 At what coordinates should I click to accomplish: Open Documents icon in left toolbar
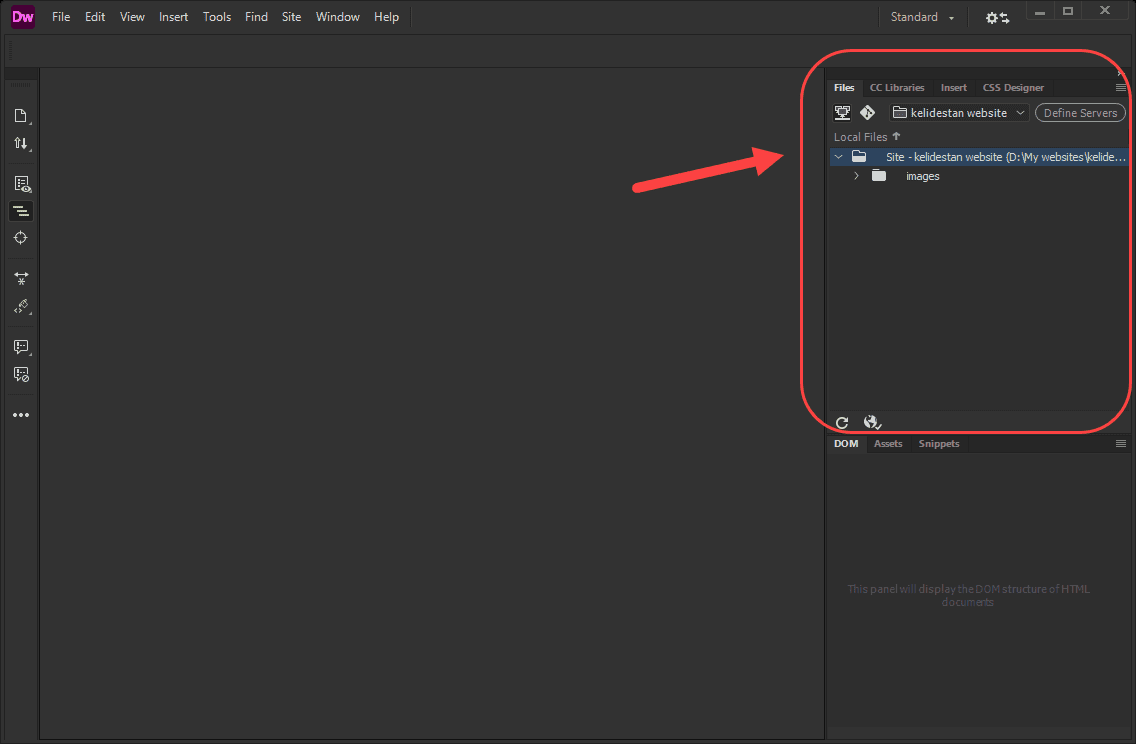click(21, 116)
